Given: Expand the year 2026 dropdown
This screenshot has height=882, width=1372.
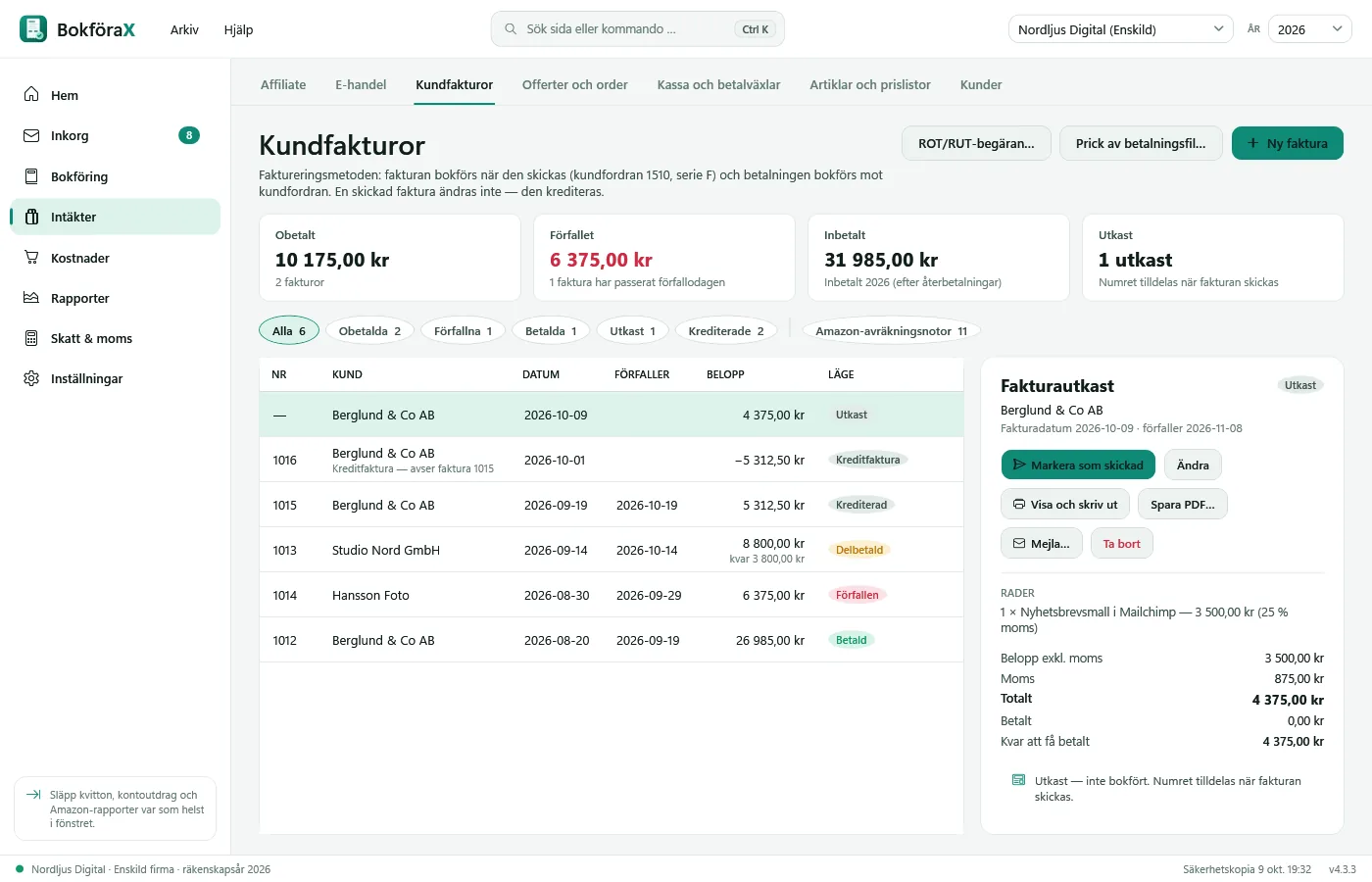Looking at the screenshot, I should (x=1310, y=29).
